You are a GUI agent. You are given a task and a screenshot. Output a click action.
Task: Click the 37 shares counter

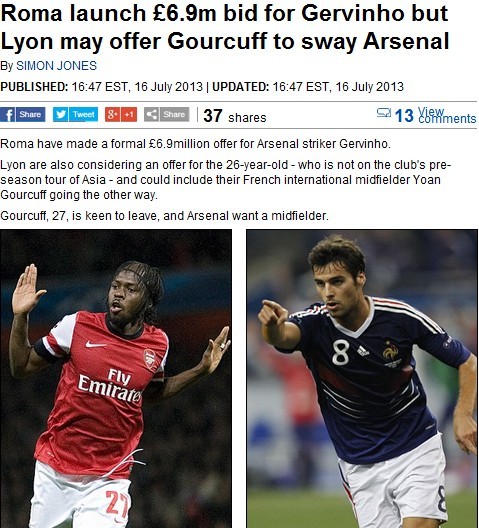pyautogui.click(x=235, y=116)
